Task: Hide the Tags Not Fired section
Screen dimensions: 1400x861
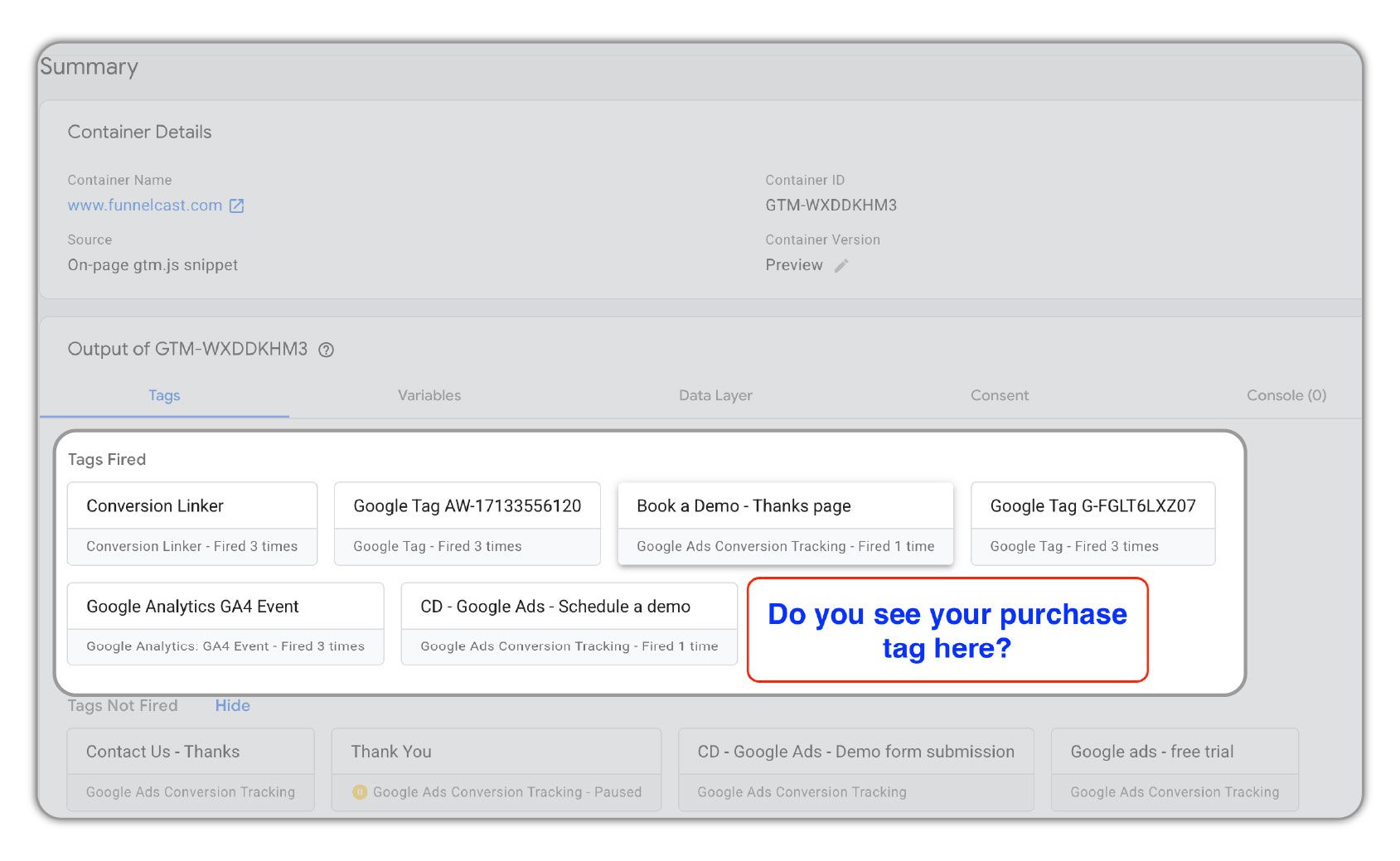Action: (x=232, y=705)
